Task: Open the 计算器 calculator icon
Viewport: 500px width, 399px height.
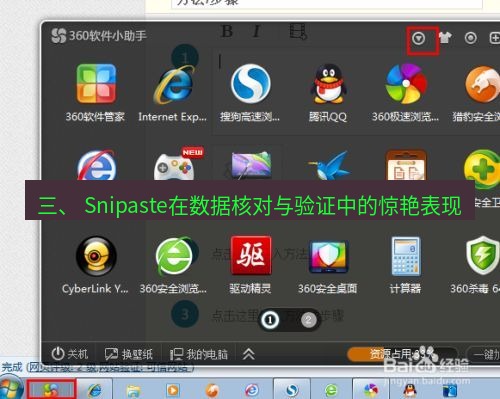Action: [x=406, y=256]
